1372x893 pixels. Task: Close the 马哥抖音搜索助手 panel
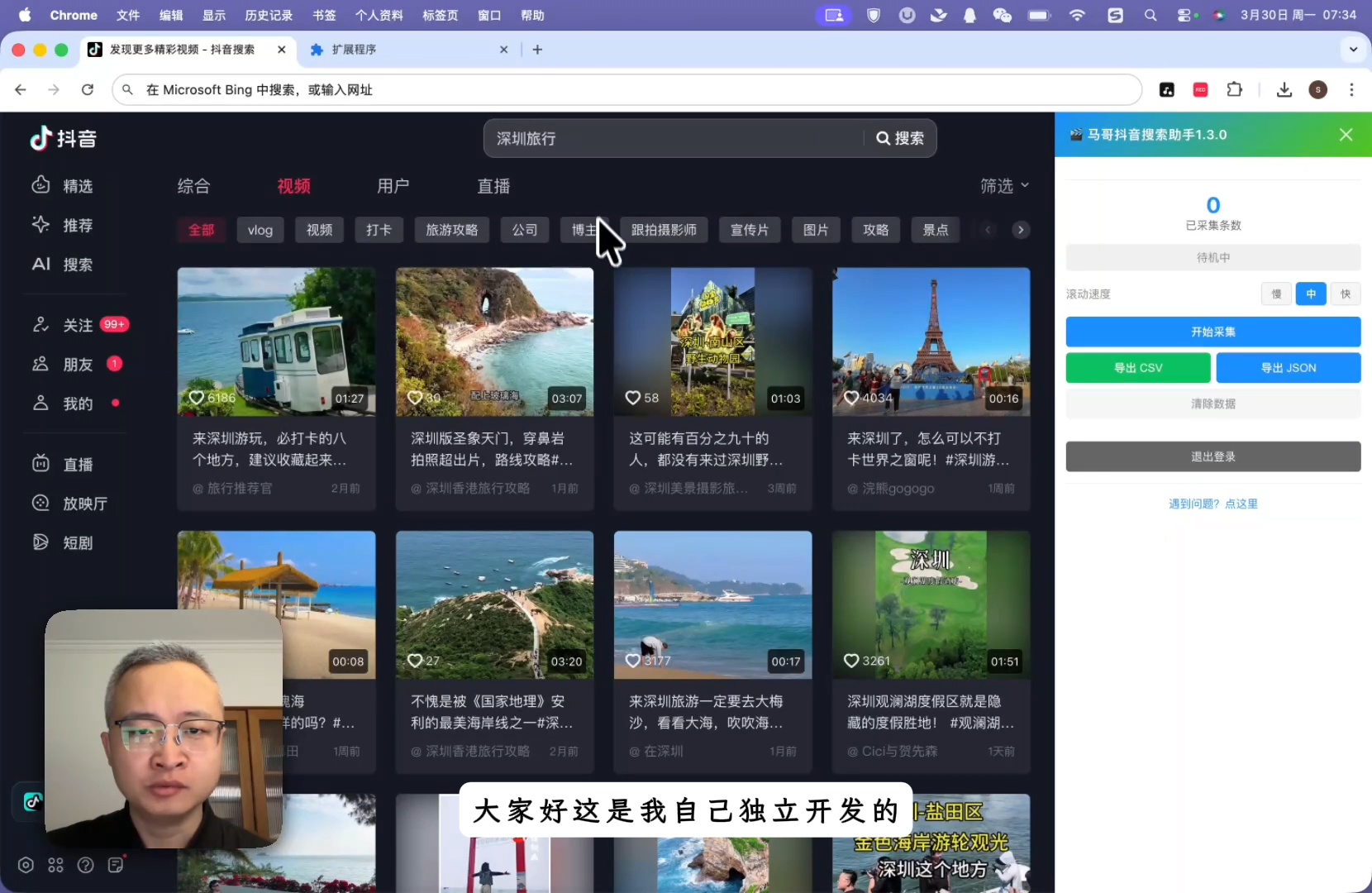tap(1346, 134)
